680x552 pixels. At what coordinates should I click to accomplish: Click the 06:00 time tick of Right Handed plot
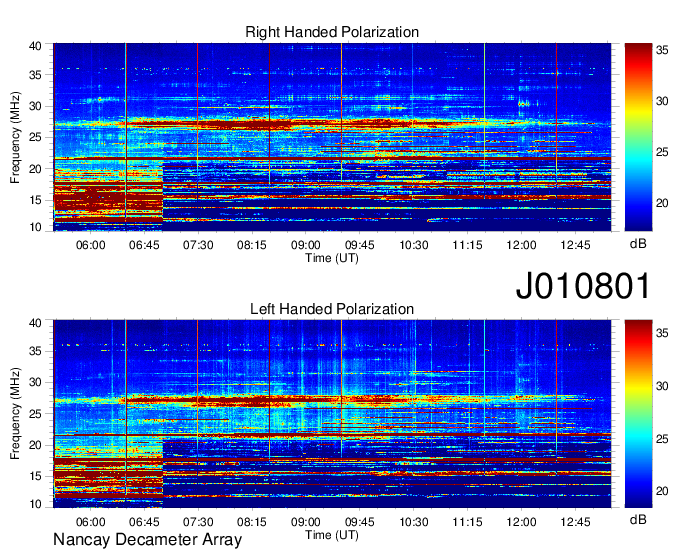(91, 245)
